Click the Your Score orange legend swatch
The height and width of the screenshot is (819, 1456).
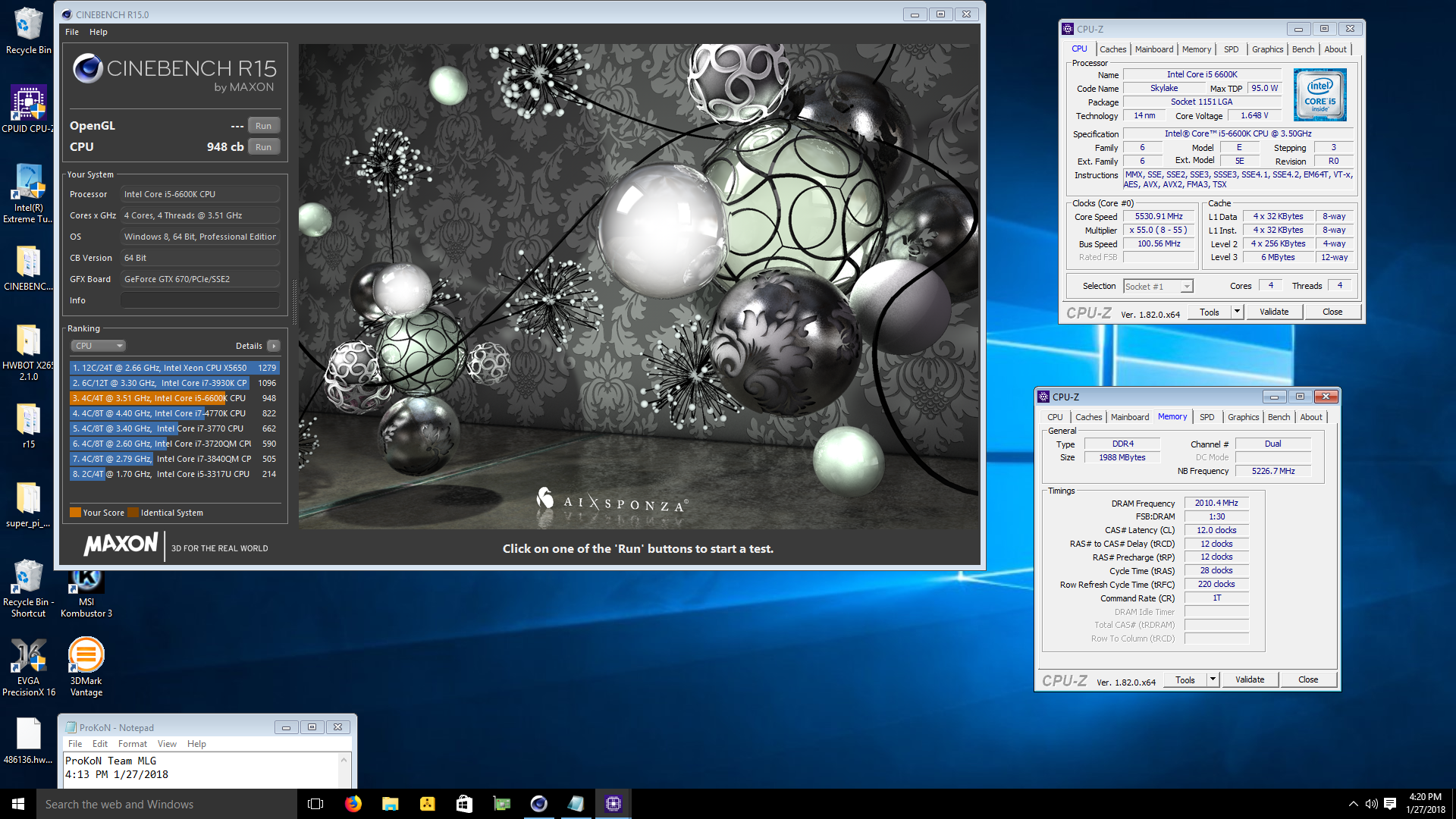(75, 513)
